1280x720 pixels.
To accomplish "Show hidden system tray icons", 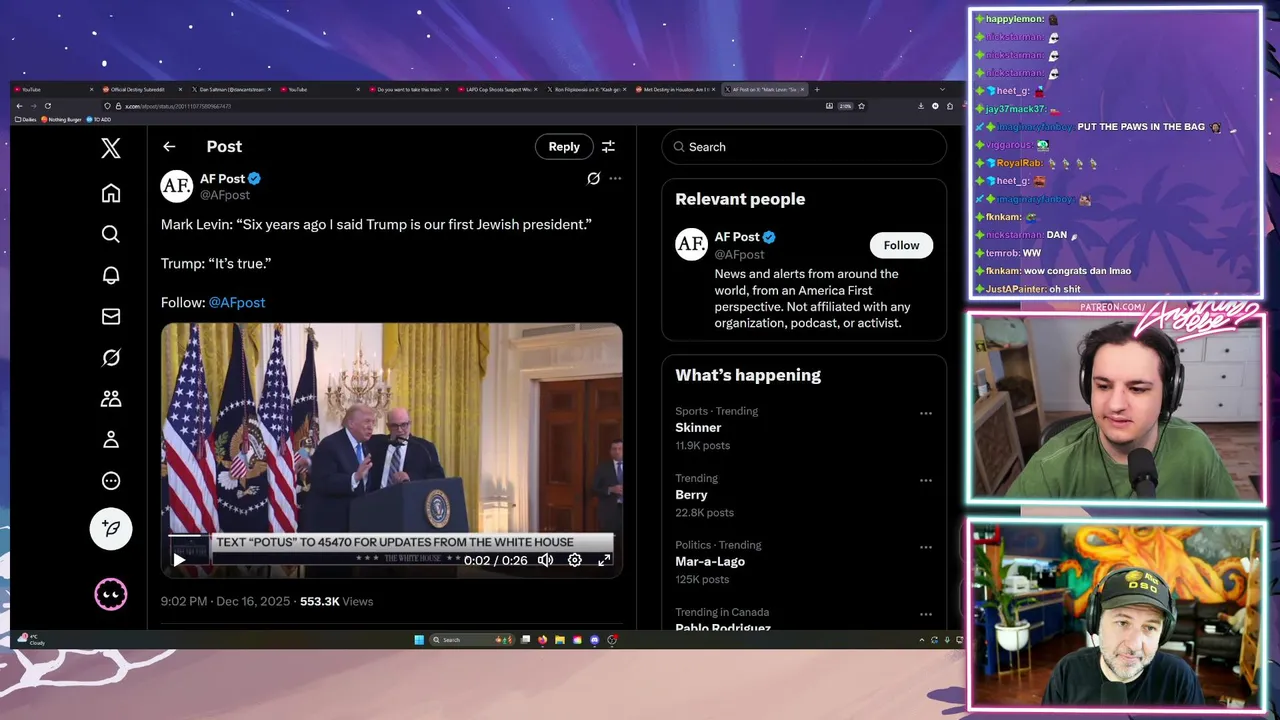I will click(922, 640).
